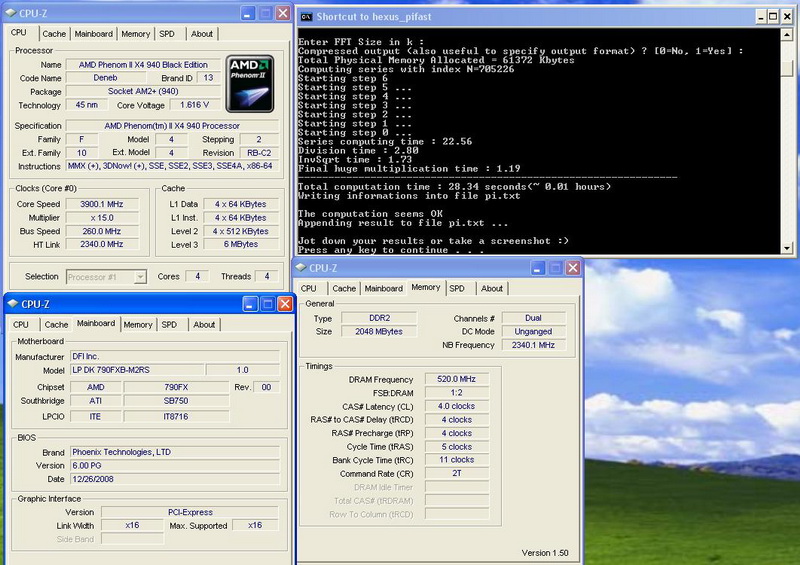800x565 pixels.
Task: Open the Mainboard tab in top CPU-Z window
Action: tap(93, 34)
